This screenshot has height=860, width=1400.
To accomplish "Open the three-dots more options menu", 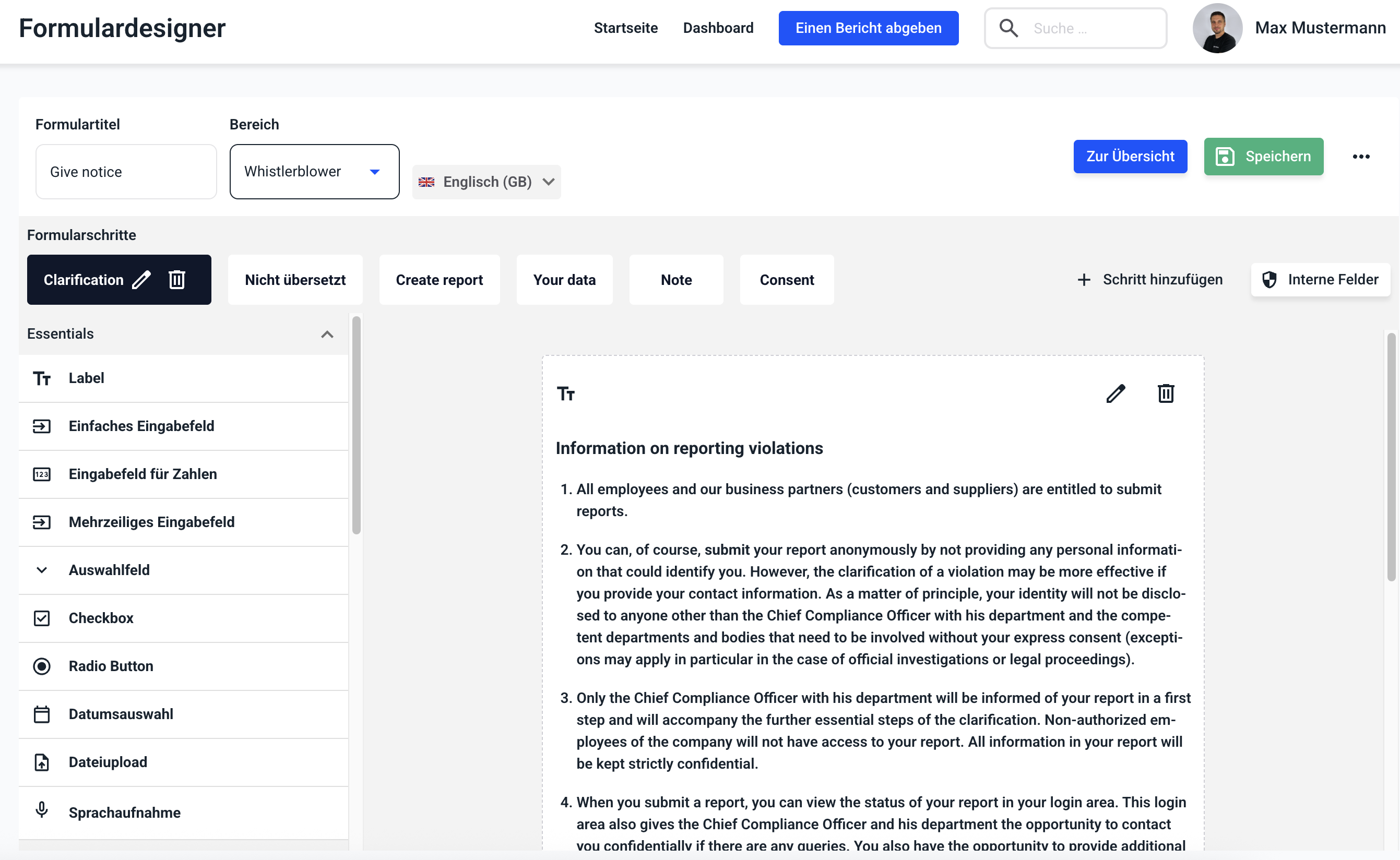I will point(1361,157).
